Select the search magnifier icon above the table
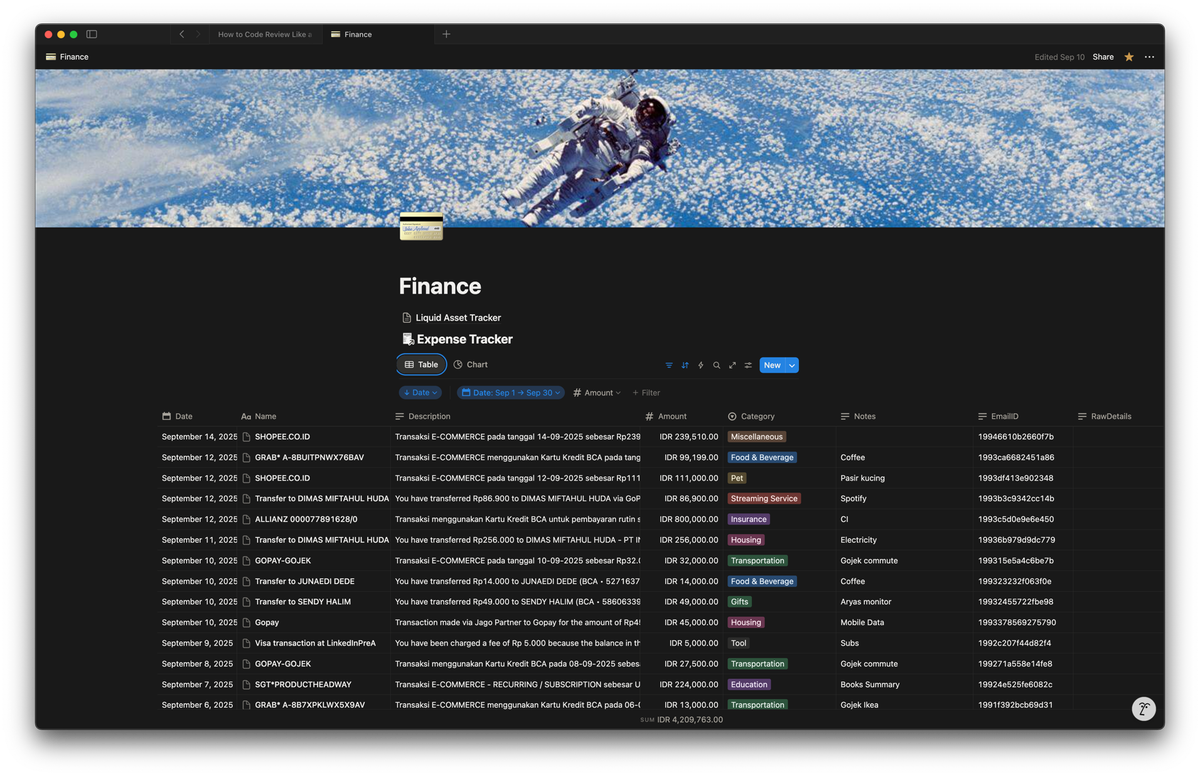The image size is (1200, 776). [716, 365]
